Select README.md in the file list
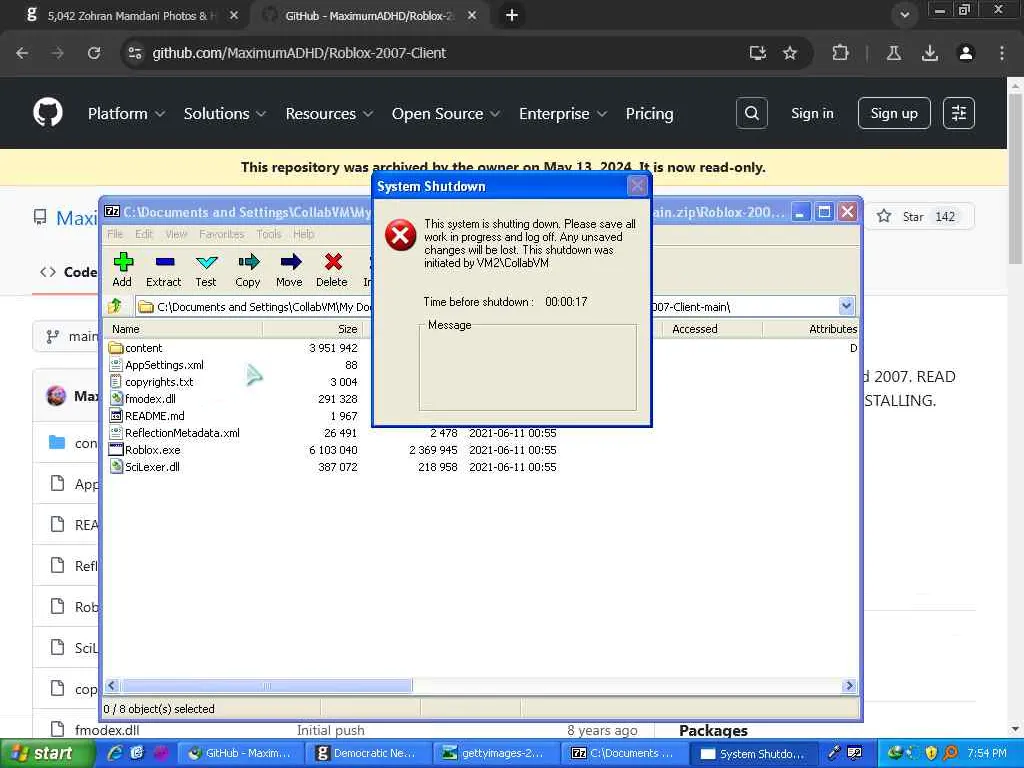Viewport: 1024px width, 768px height. pyautogui.click(x=154, y=416)
